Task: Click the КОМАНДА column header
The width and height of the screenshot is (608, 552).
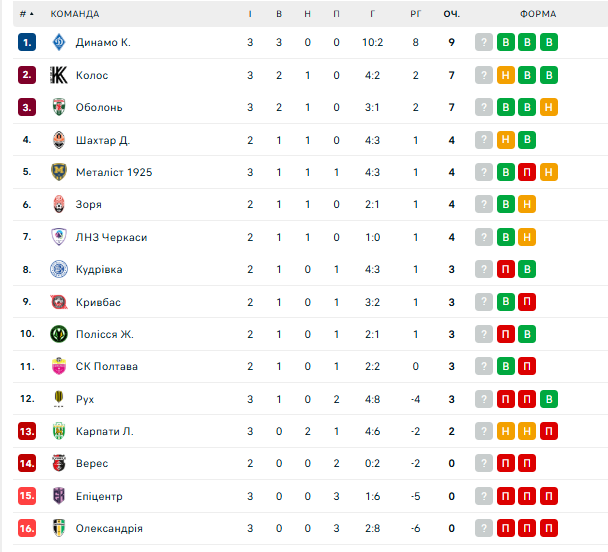Action: [75, 14]
